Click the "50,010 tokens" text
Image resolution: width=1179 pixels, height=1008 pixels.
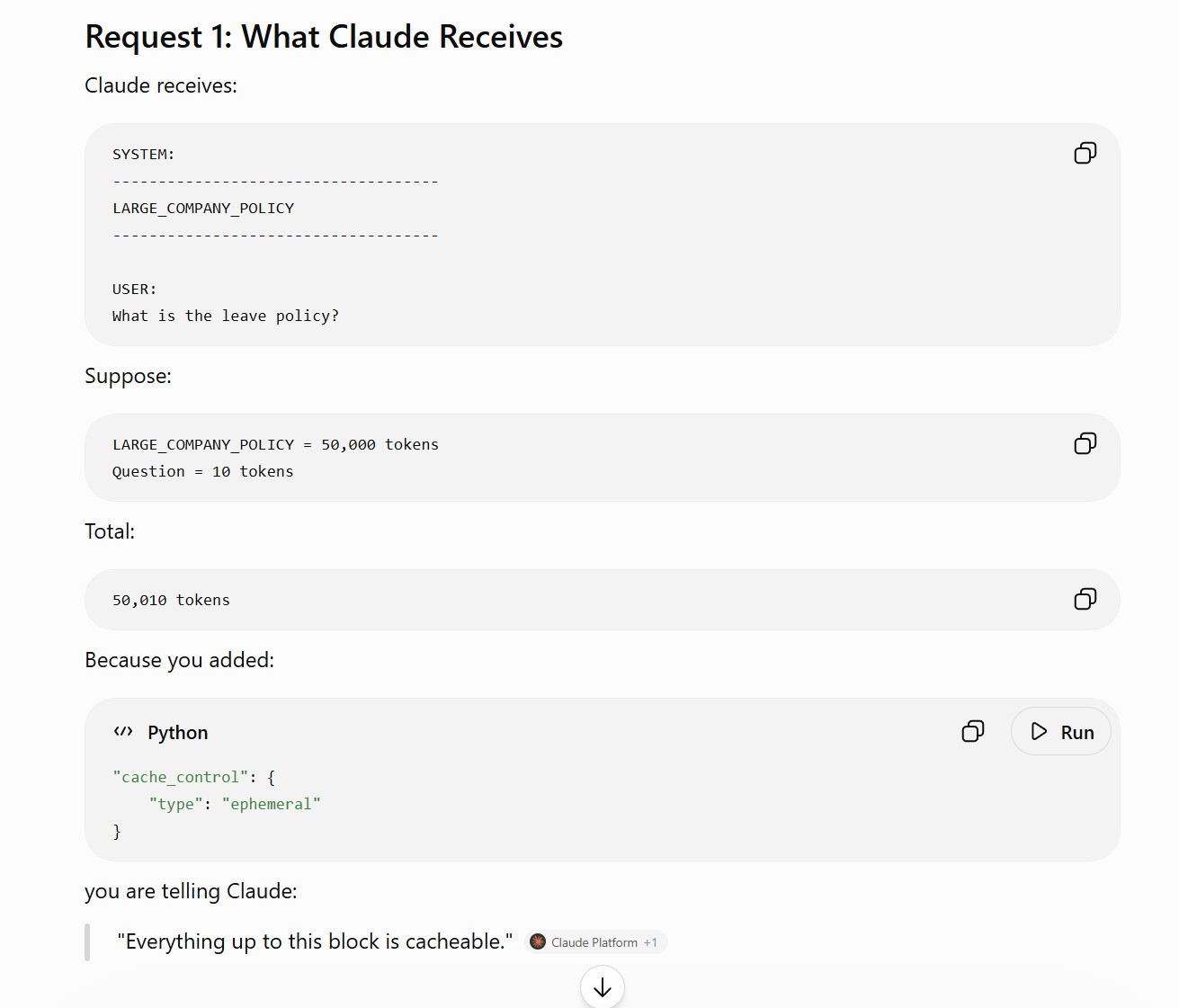[x=171, y=600]
